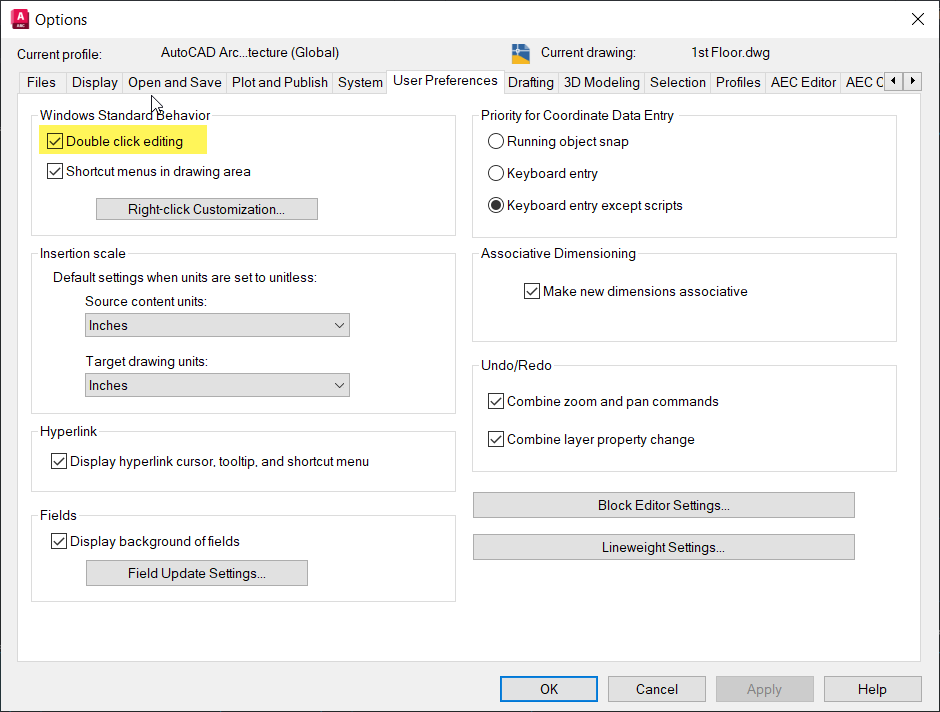Expand the Source content units dropdown

tap(217, 325)
